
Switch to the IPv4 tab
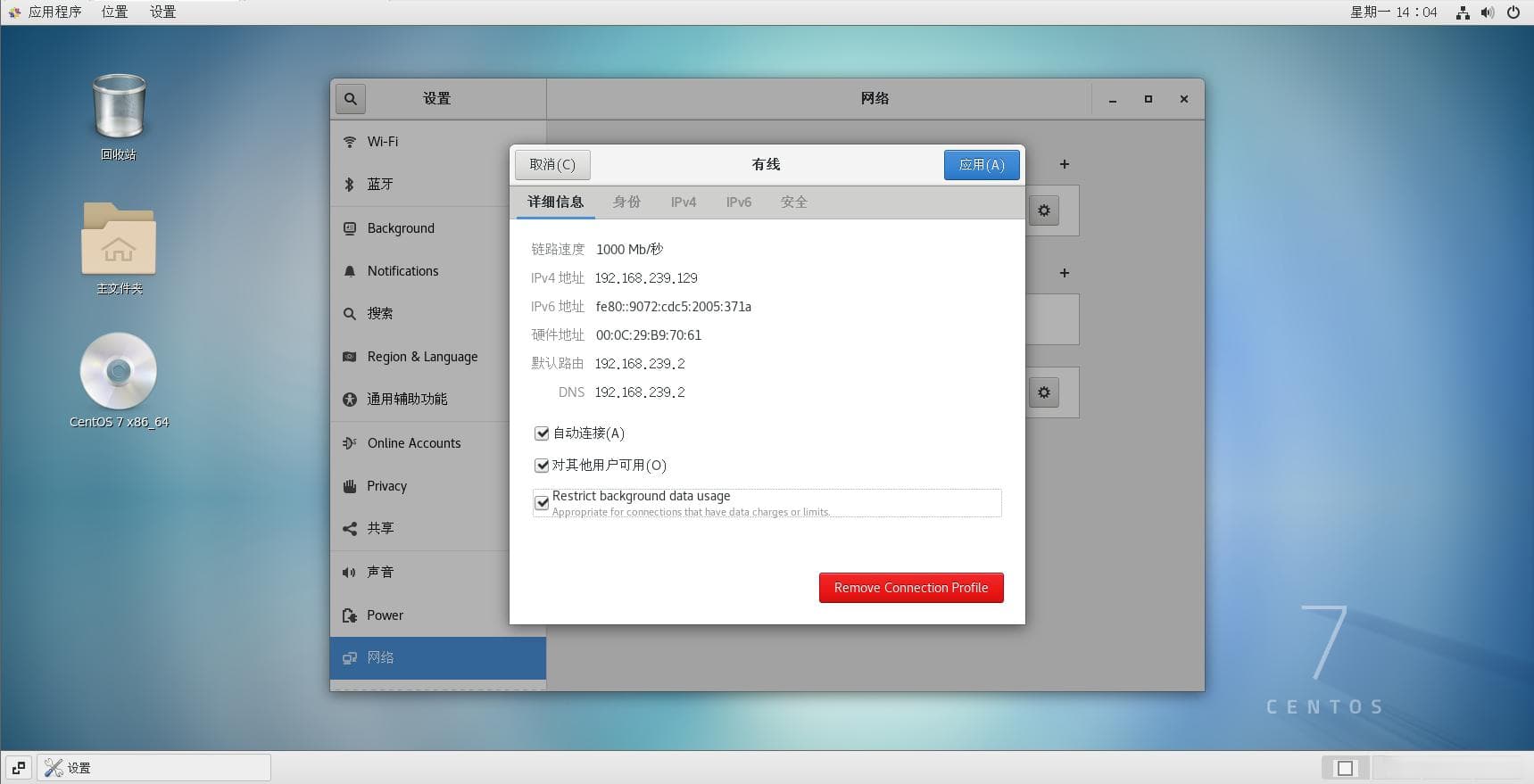tap(684, 202)
